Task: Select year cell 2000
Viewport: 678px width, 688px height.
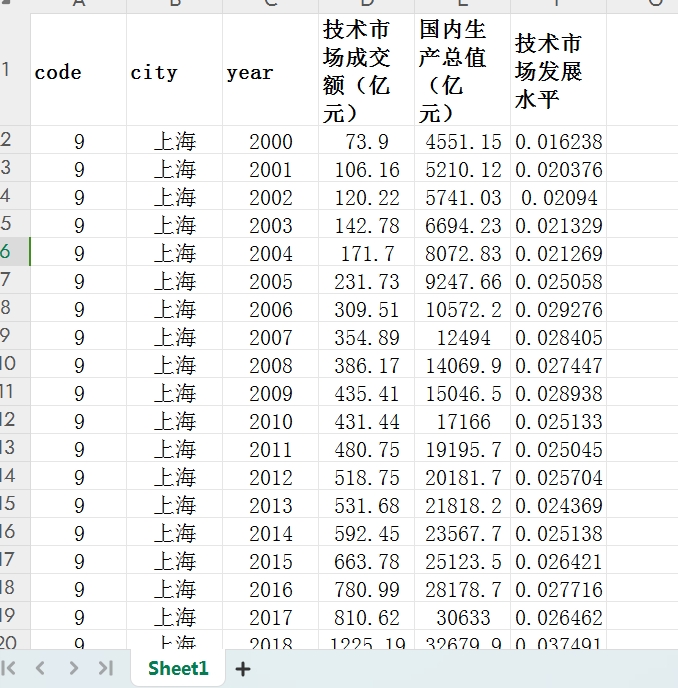Action: point(270,141)
